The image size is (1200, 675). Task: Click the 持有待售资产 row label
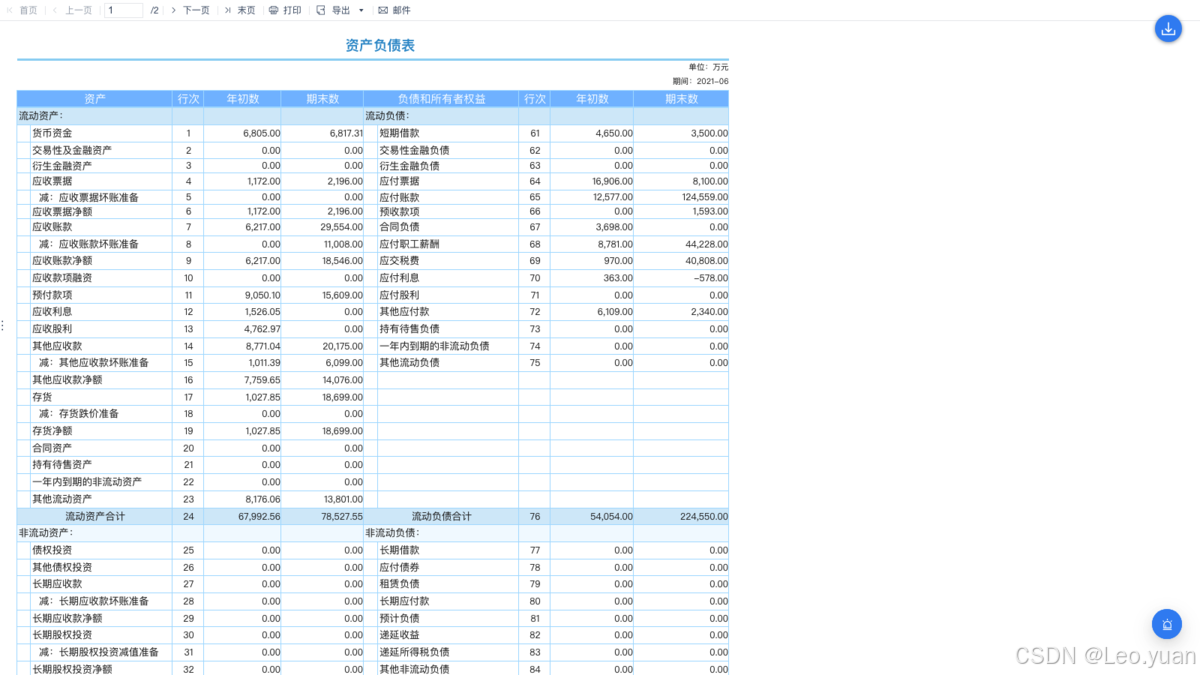click(x=62, y=465)
